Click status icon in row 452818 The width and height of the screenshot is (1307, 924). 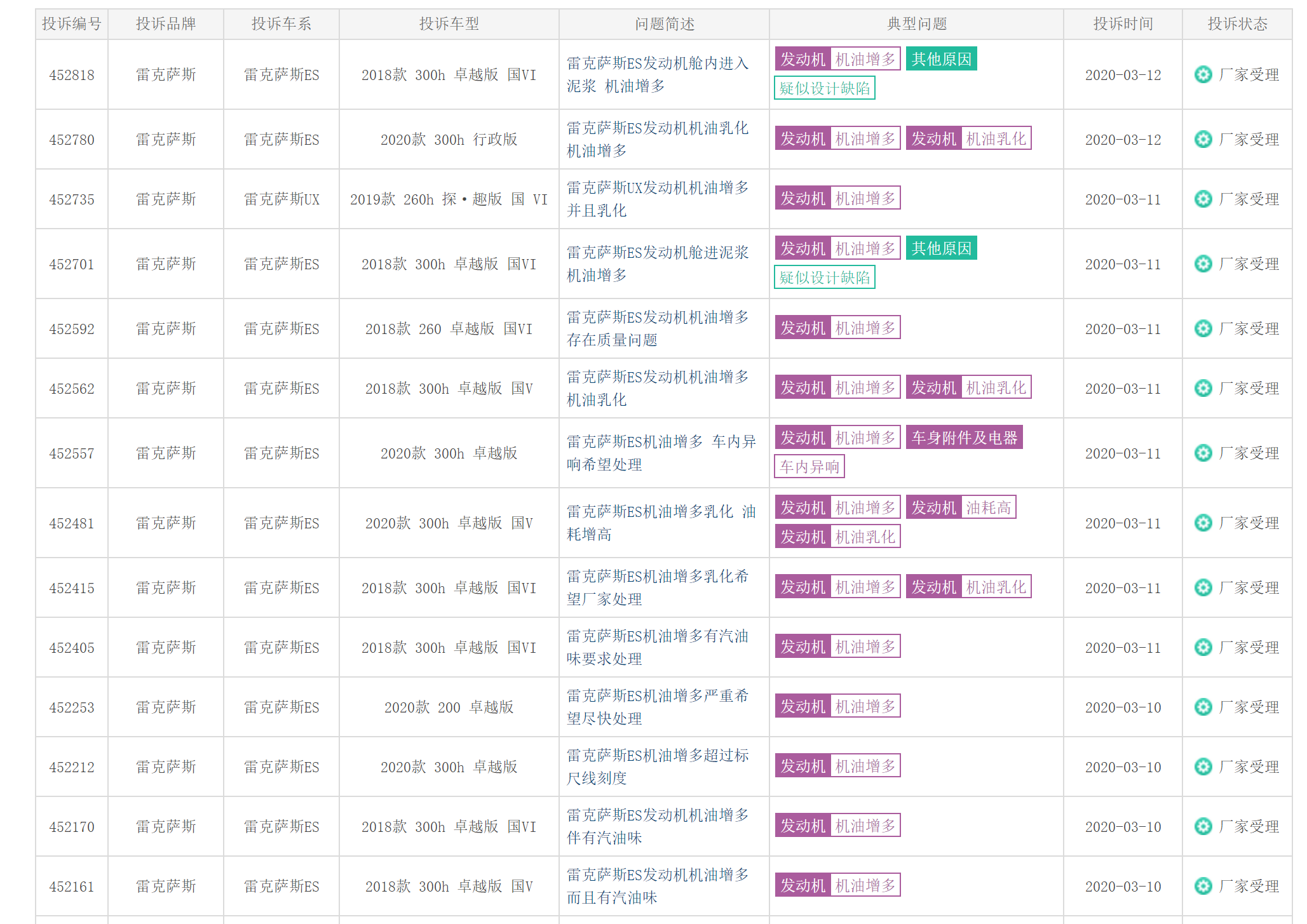(1203, 74)
